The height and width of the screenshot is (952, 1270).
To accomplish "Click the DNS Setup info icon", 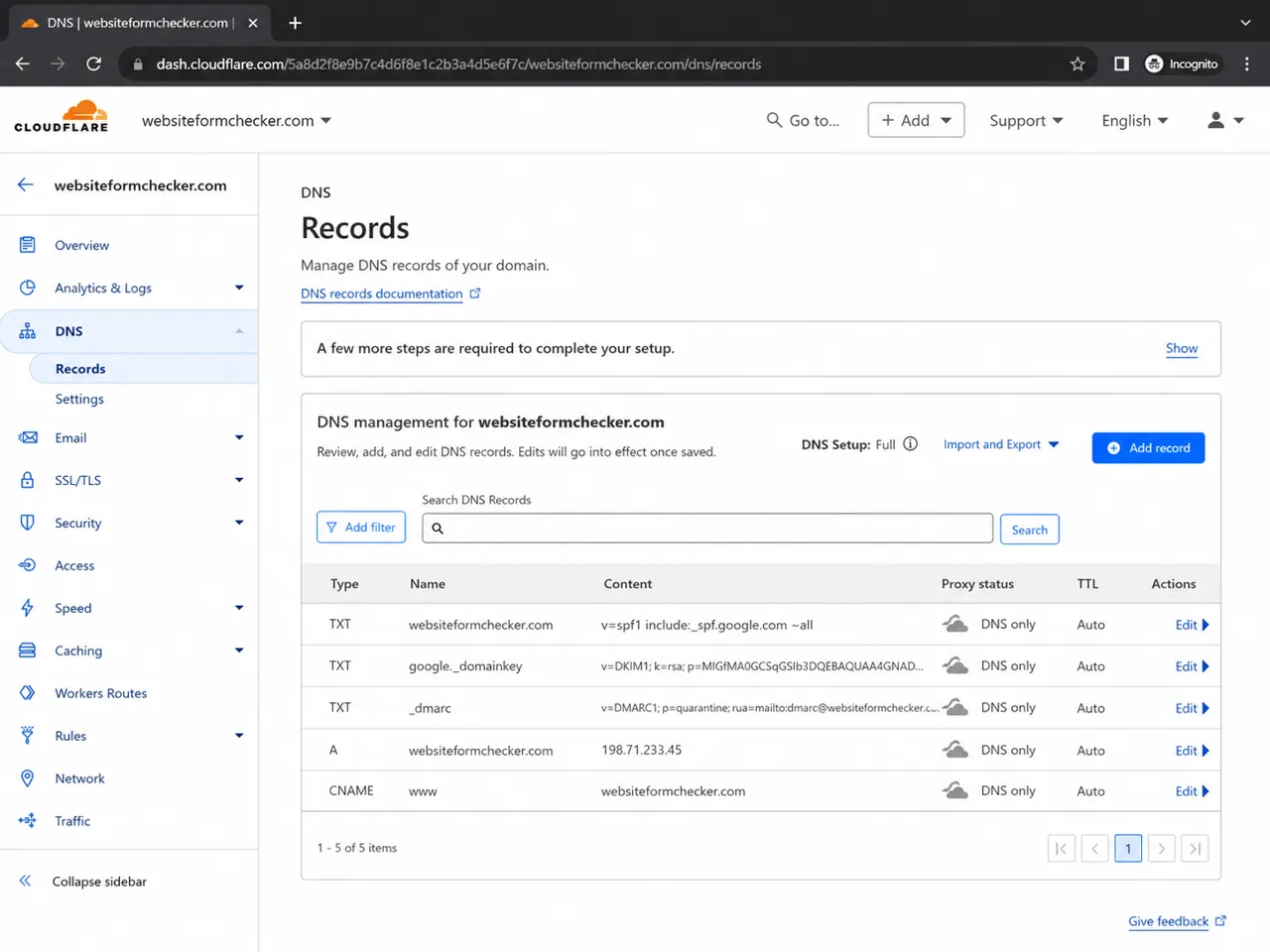I will tap(910, 444).
